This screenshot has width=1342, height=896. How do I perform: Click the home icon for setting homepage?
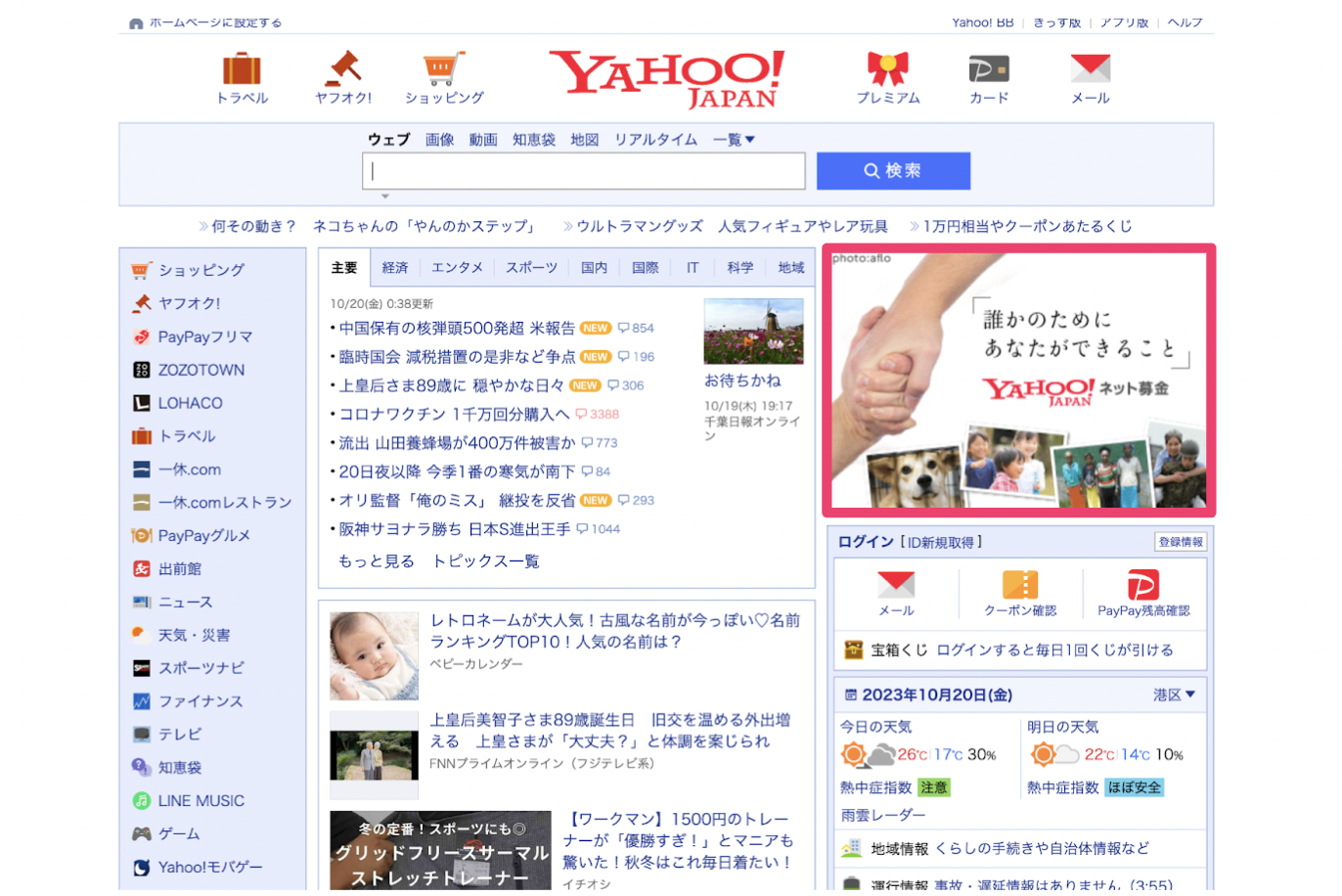[136, 23]
